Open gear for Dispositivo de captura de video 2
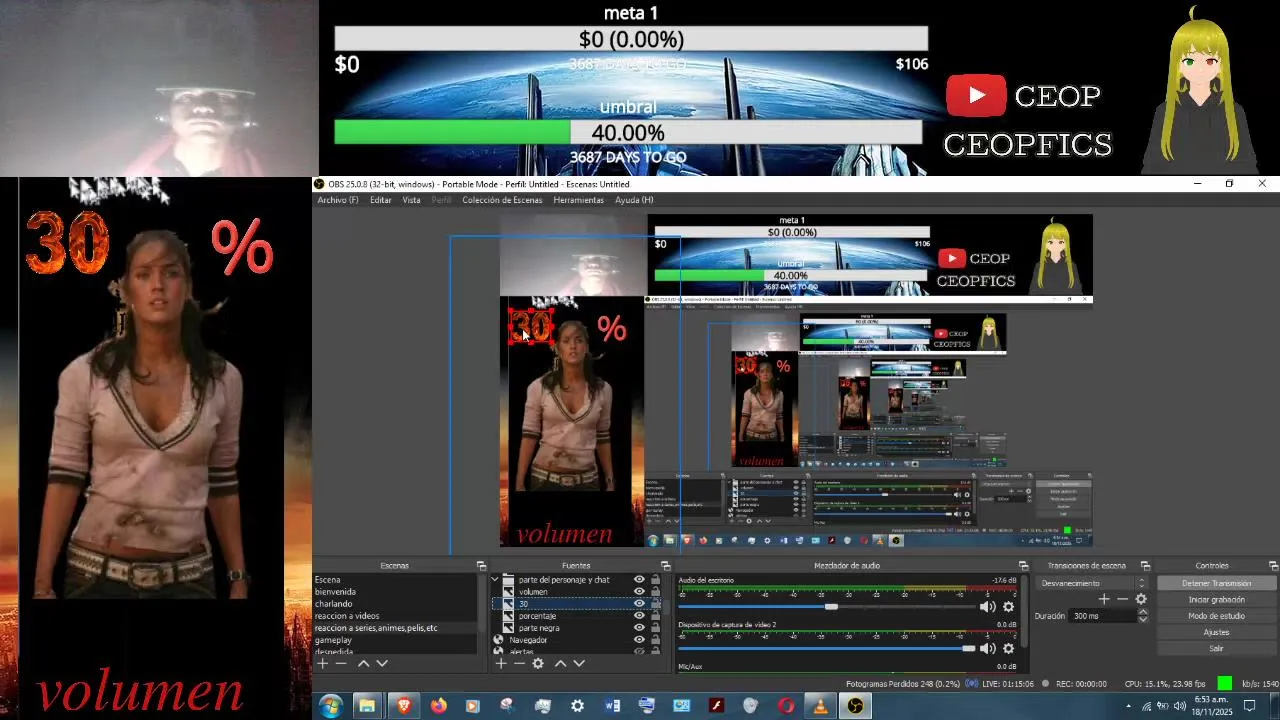 [x=1008, y=649]
